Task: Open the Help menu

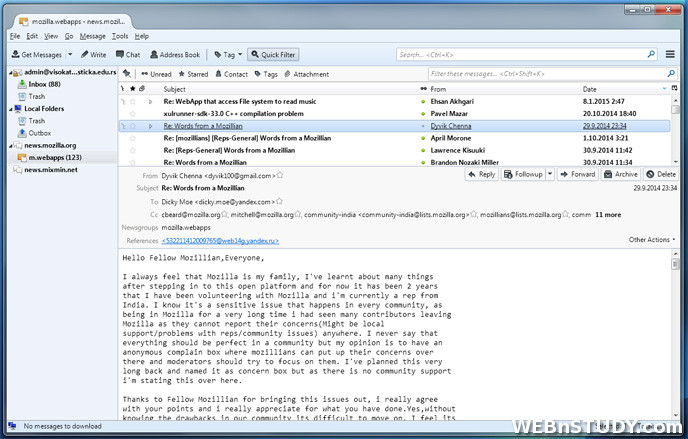Action: point(142,36)
